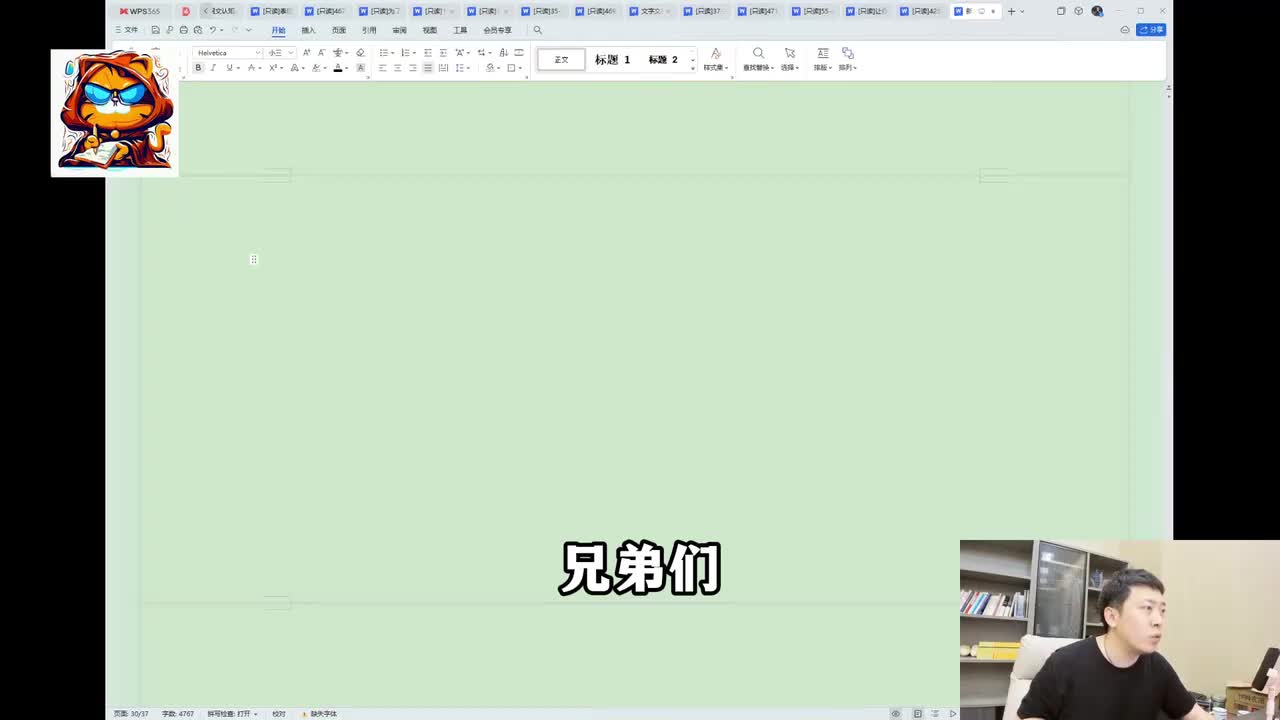Viewport: 1280px width, 720px height.
Task: Open the red D template tab icon
Action: pos(185,11)
